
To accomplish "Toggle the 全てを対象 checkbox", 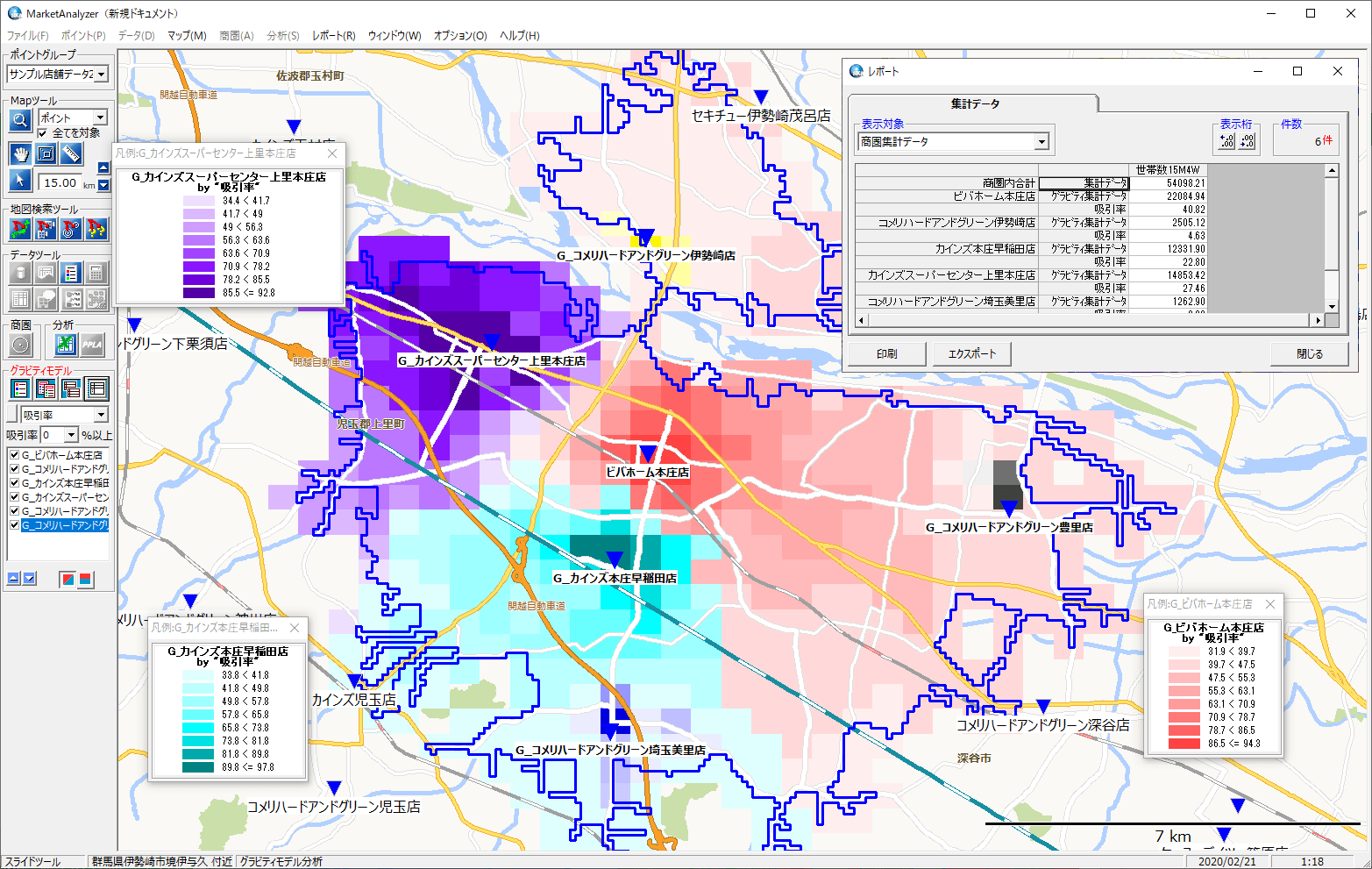I will click(43, 133).
